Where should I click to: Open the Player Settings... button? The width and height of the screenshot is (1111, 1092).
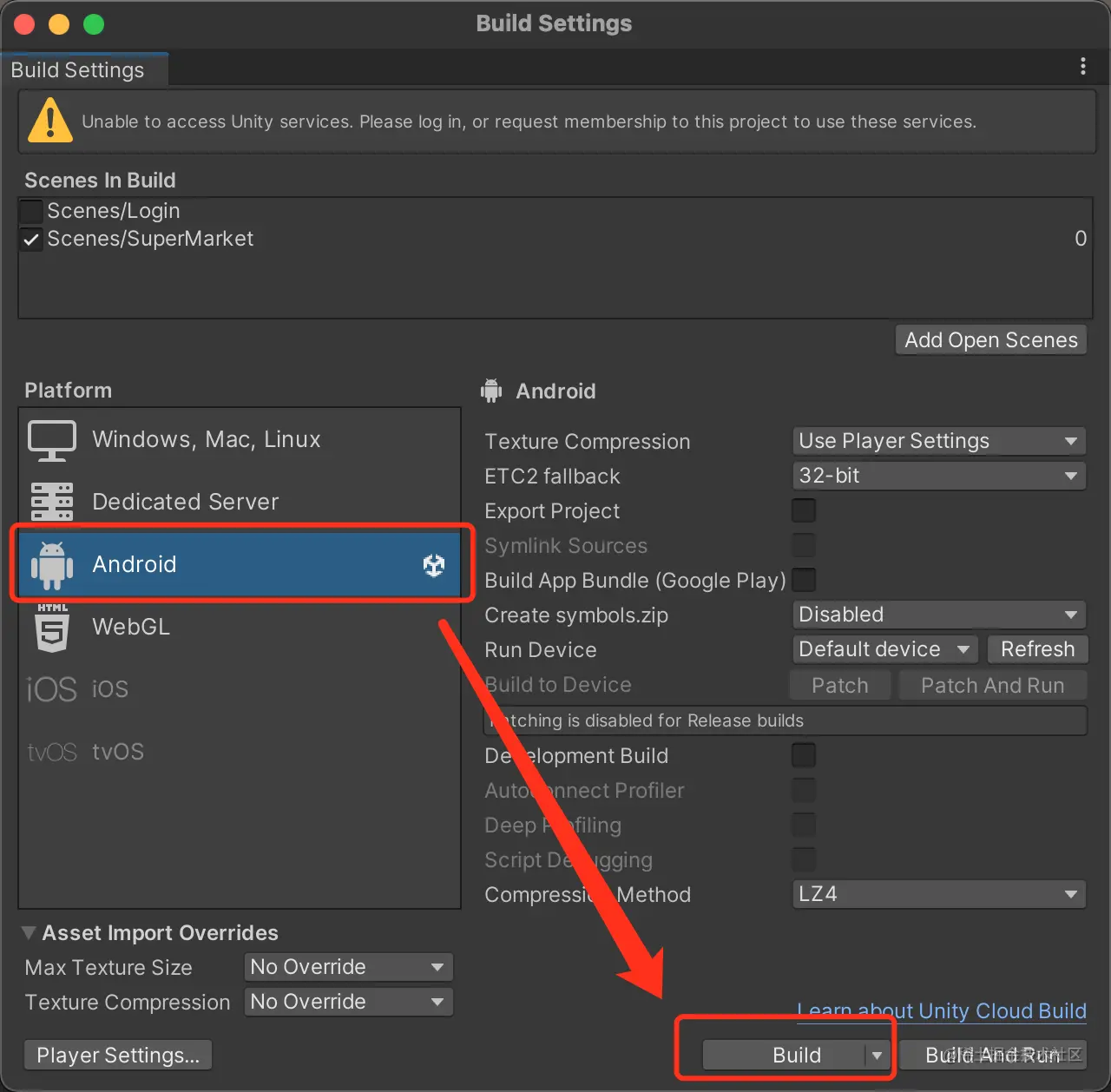click(x=118, y=1056)
